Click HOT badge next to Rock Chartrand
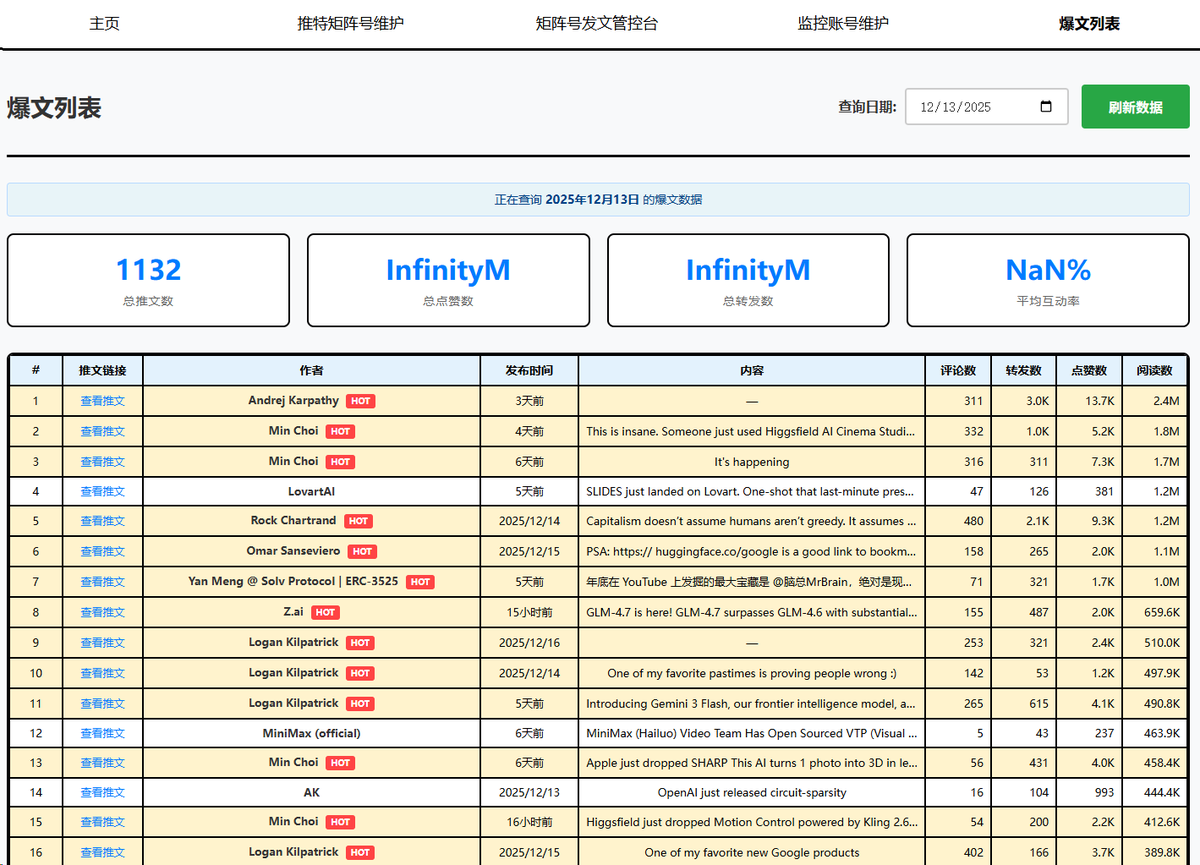The height and width of the screenshot is (865, 1200). (359, 521)
